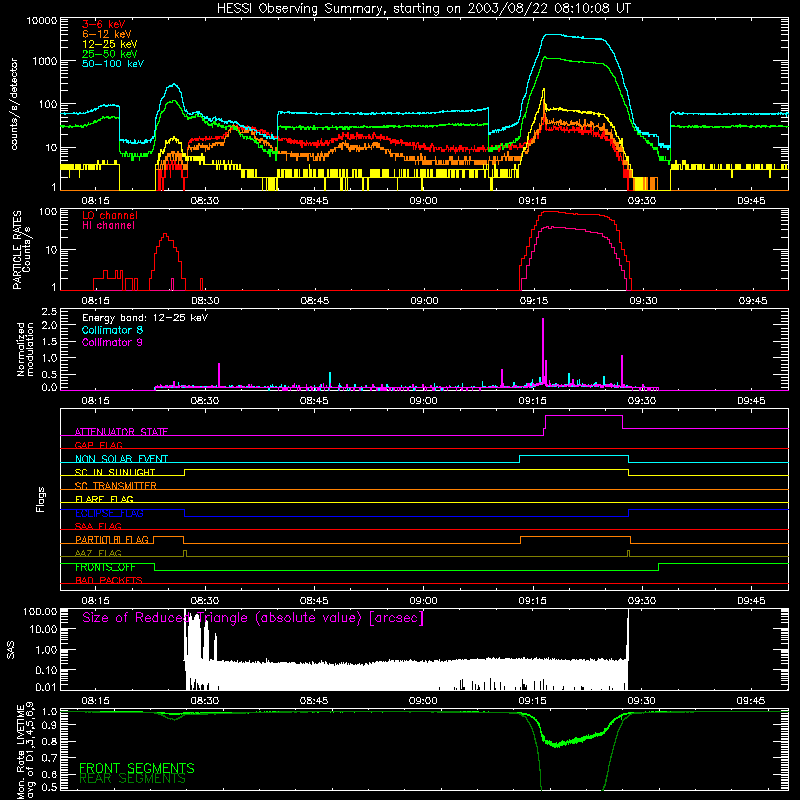Click "09:00" tick under count-rate panel

point(423,201)
